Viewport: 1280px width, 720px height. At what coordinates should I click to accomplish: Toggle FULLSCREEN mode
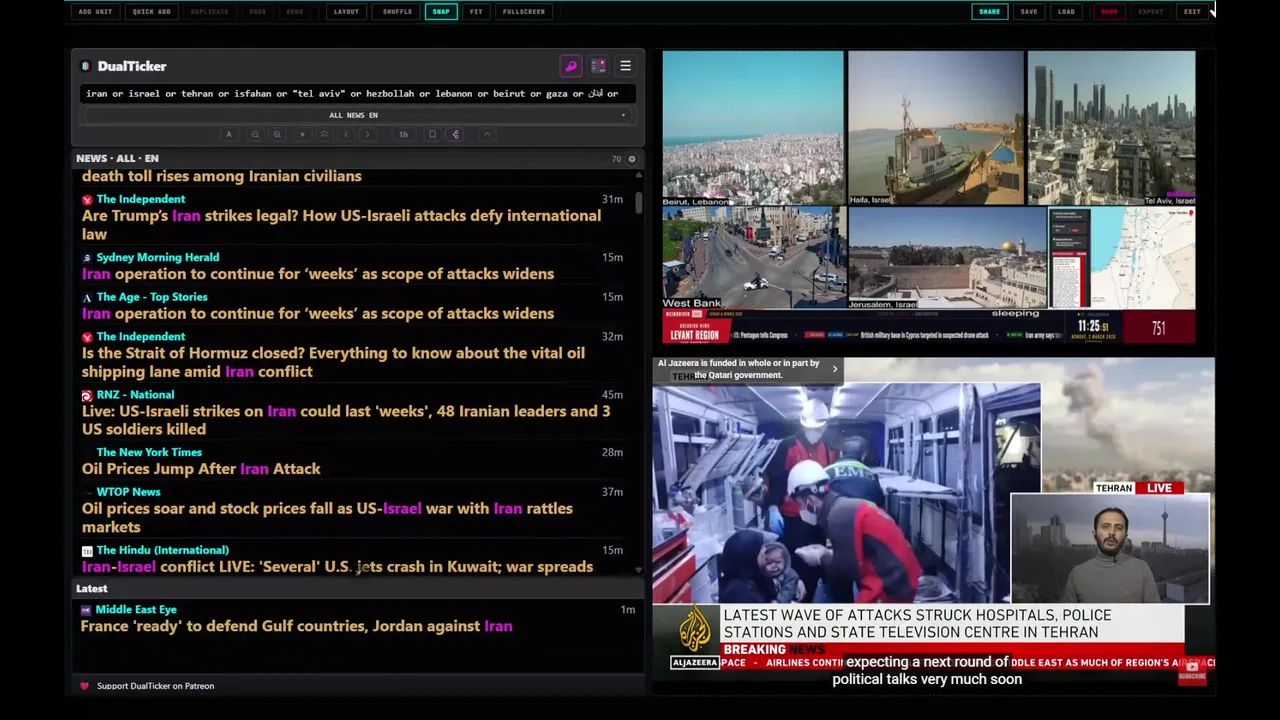524,12
